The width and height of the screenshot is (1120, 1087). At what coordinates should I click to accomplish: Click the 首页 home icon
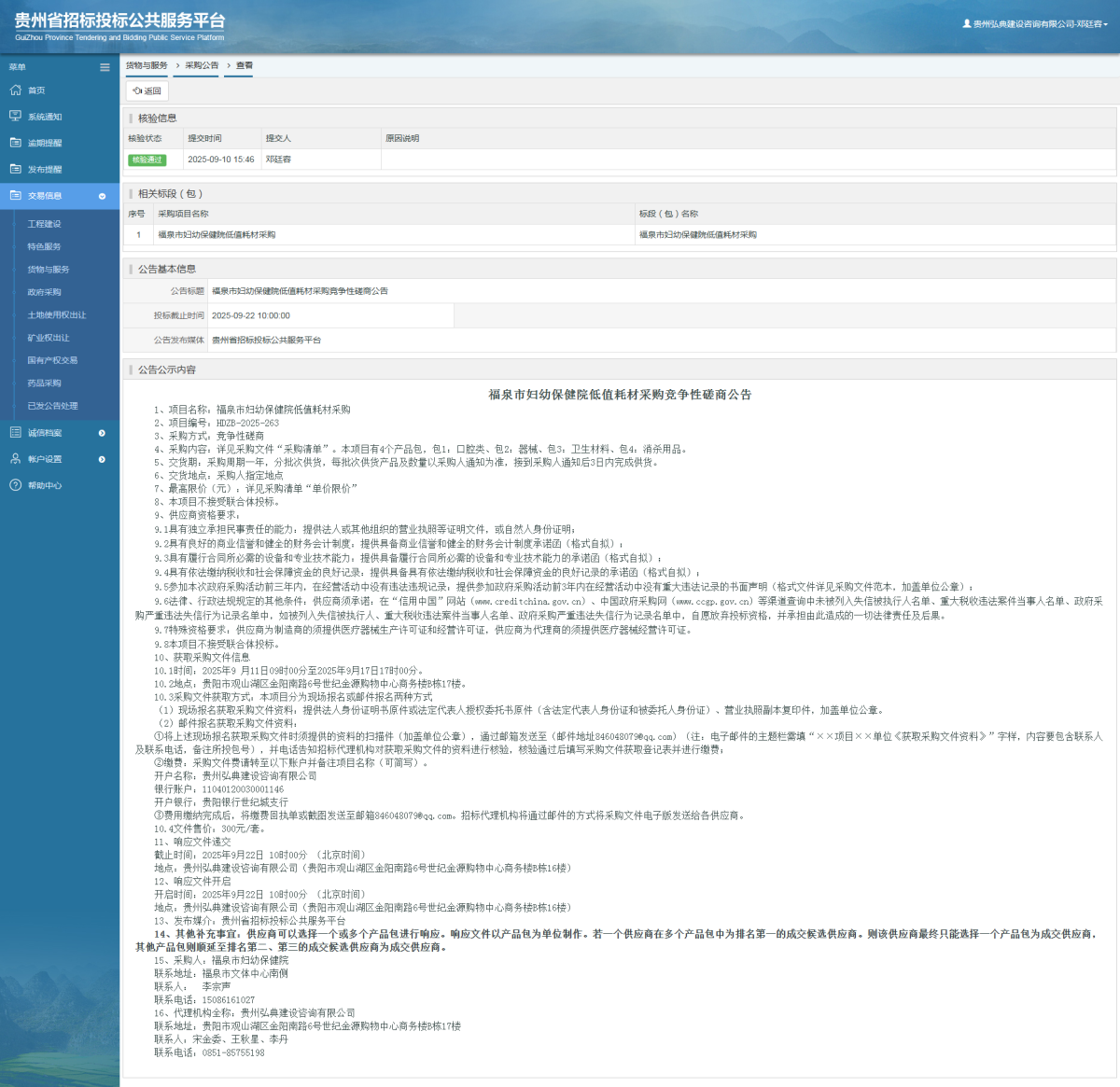tap(15, 91)
